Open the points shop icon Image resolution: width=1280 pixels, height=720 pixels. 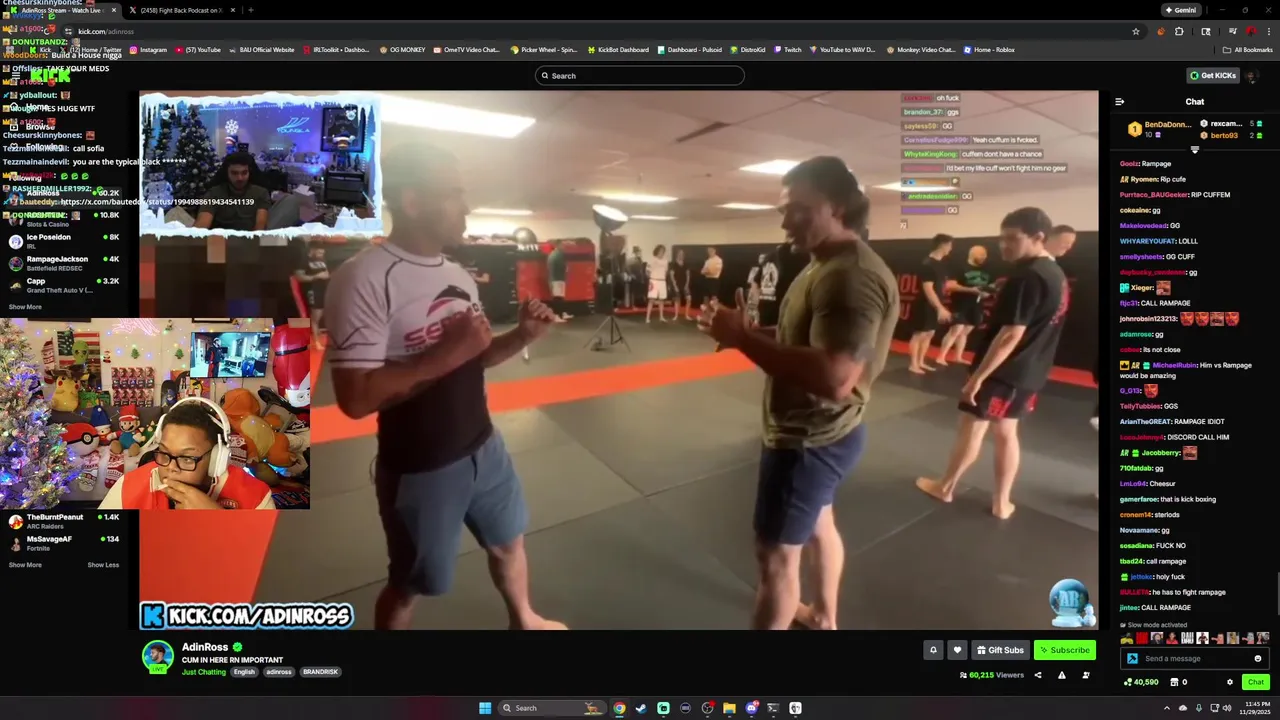[1172, 682]
